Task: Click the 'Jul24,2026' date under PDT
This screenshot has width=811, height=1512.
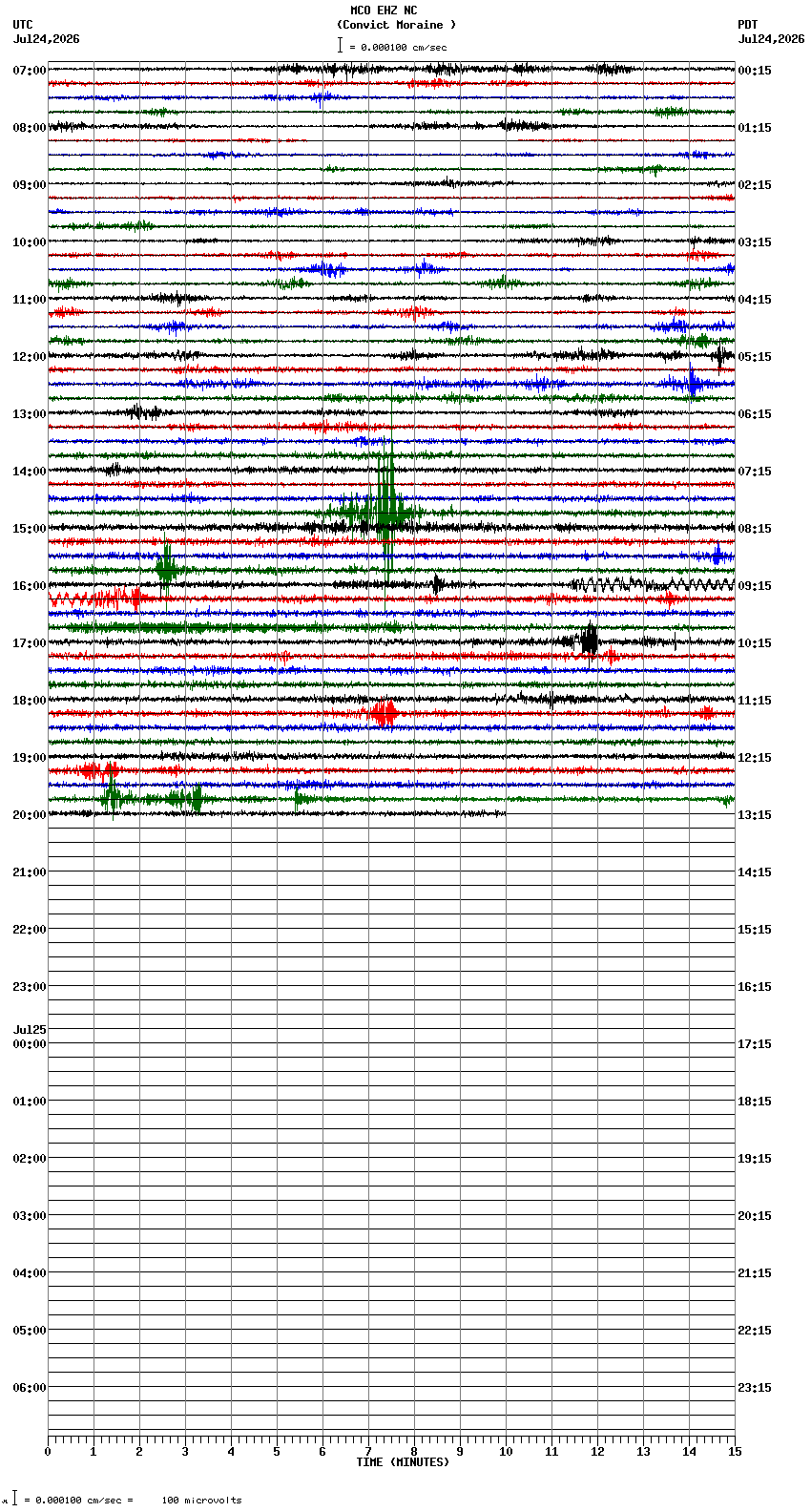Action: click(771, 39)
